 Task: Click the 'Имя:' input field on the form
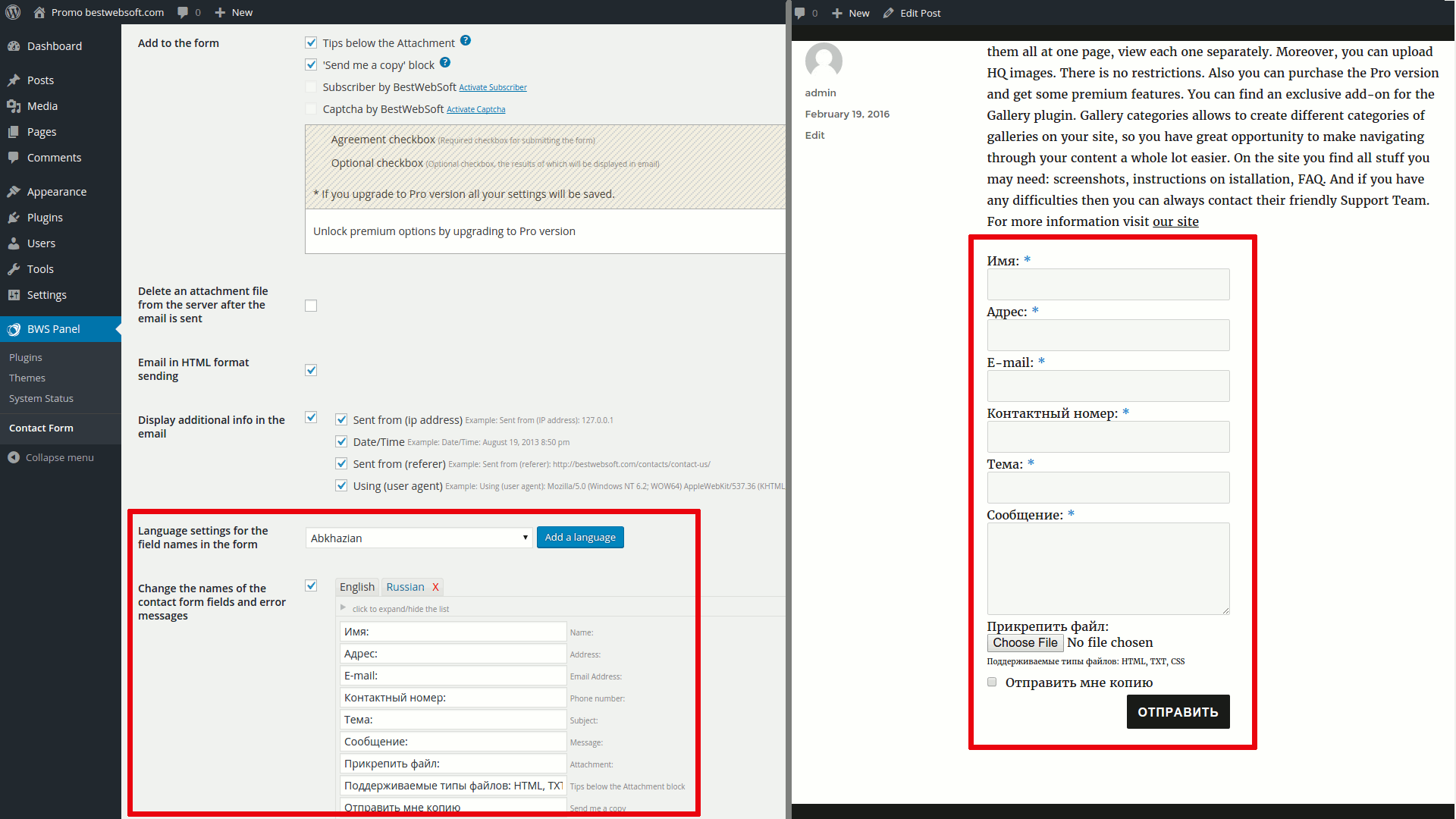1108,284
